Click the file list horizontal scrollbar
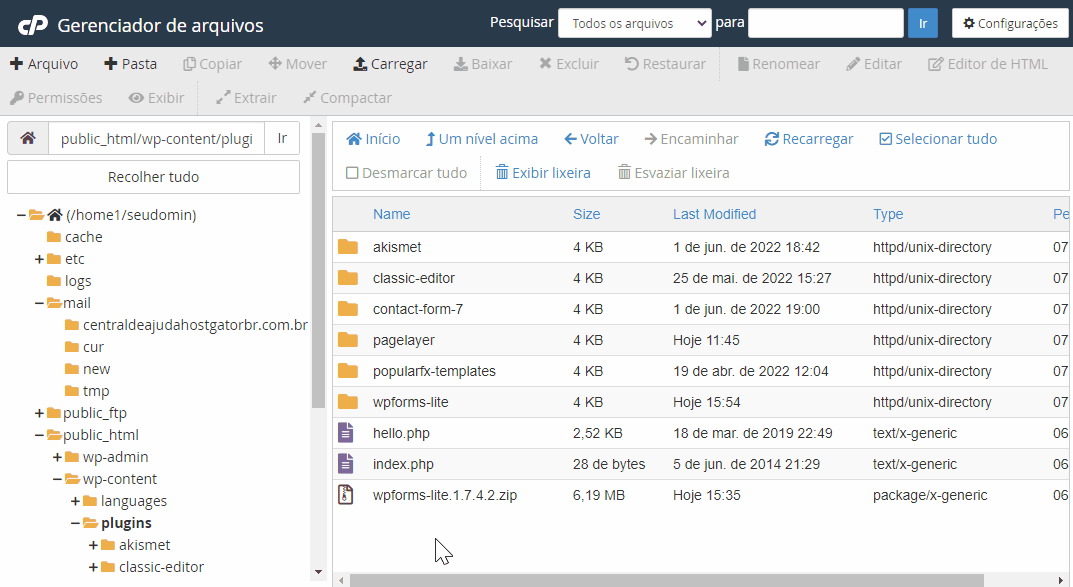Screen dimensions: 1073x587 [667, 580]
